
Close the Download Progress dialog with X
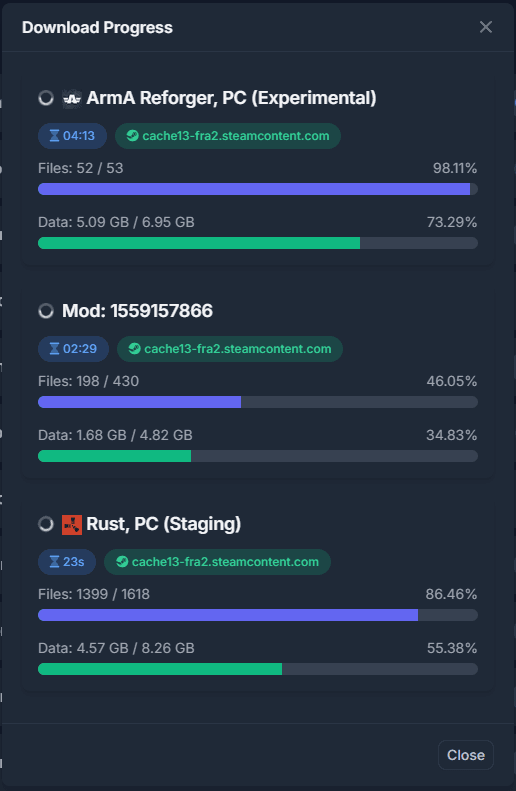486,27
